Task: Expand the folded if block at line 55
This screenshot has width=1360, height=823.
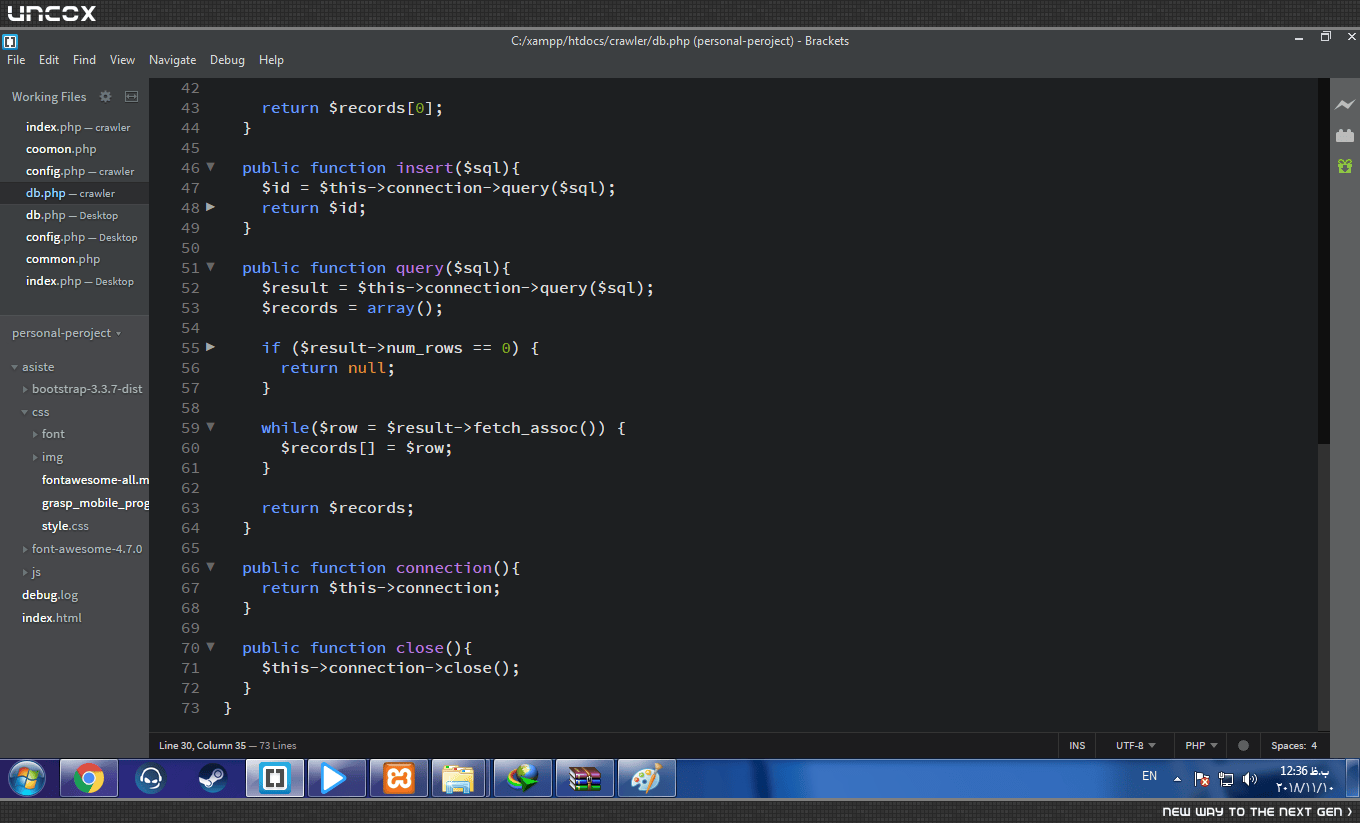Action: [210, 347]
